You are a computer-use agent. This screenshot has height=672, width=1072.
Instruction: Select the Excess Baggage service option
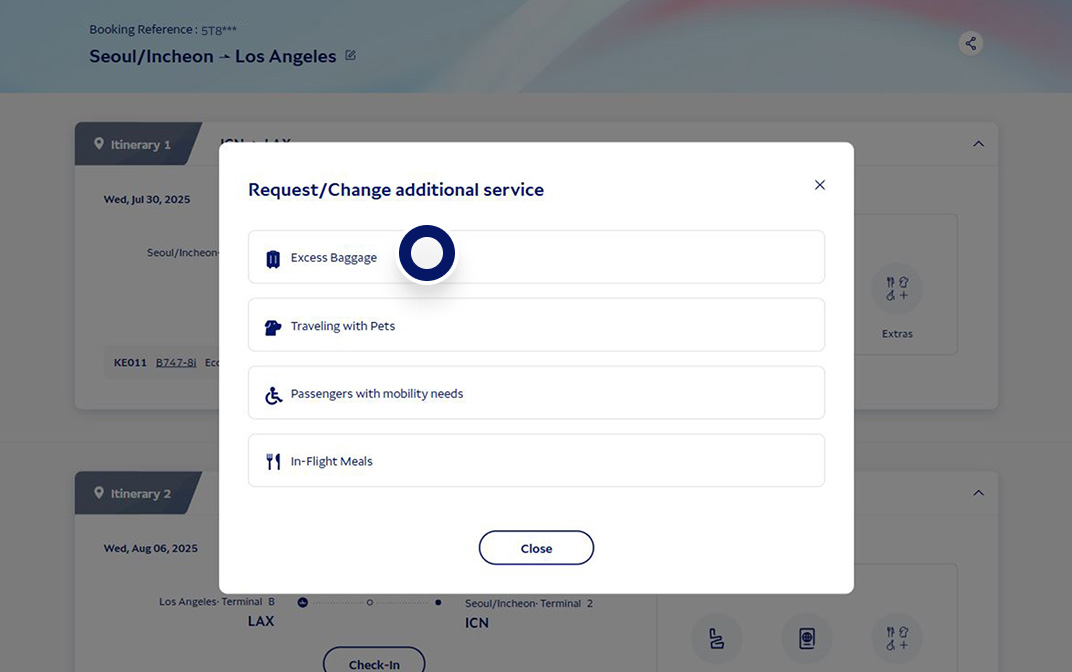[x=536, y=257]
